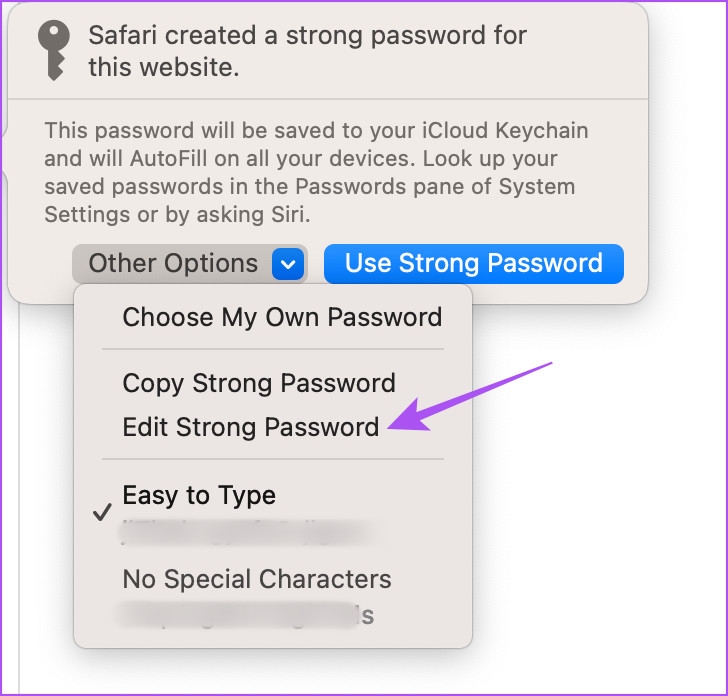Click the 'System Settings' mention in description
This screenshot has width=728, height=696.
click(310, 201)
